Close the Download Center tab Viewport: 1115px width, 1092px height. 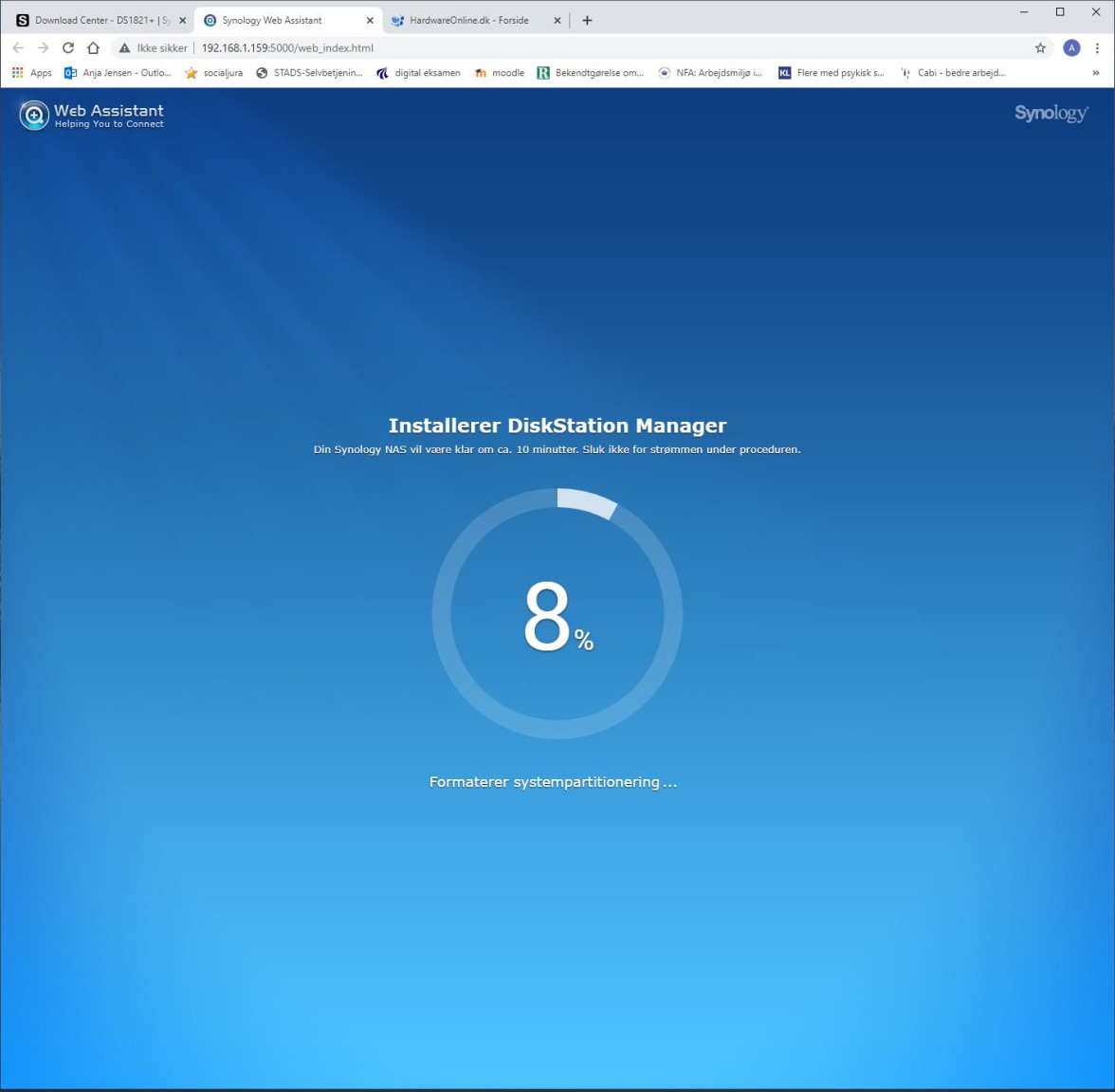click(x=183, y=21)
